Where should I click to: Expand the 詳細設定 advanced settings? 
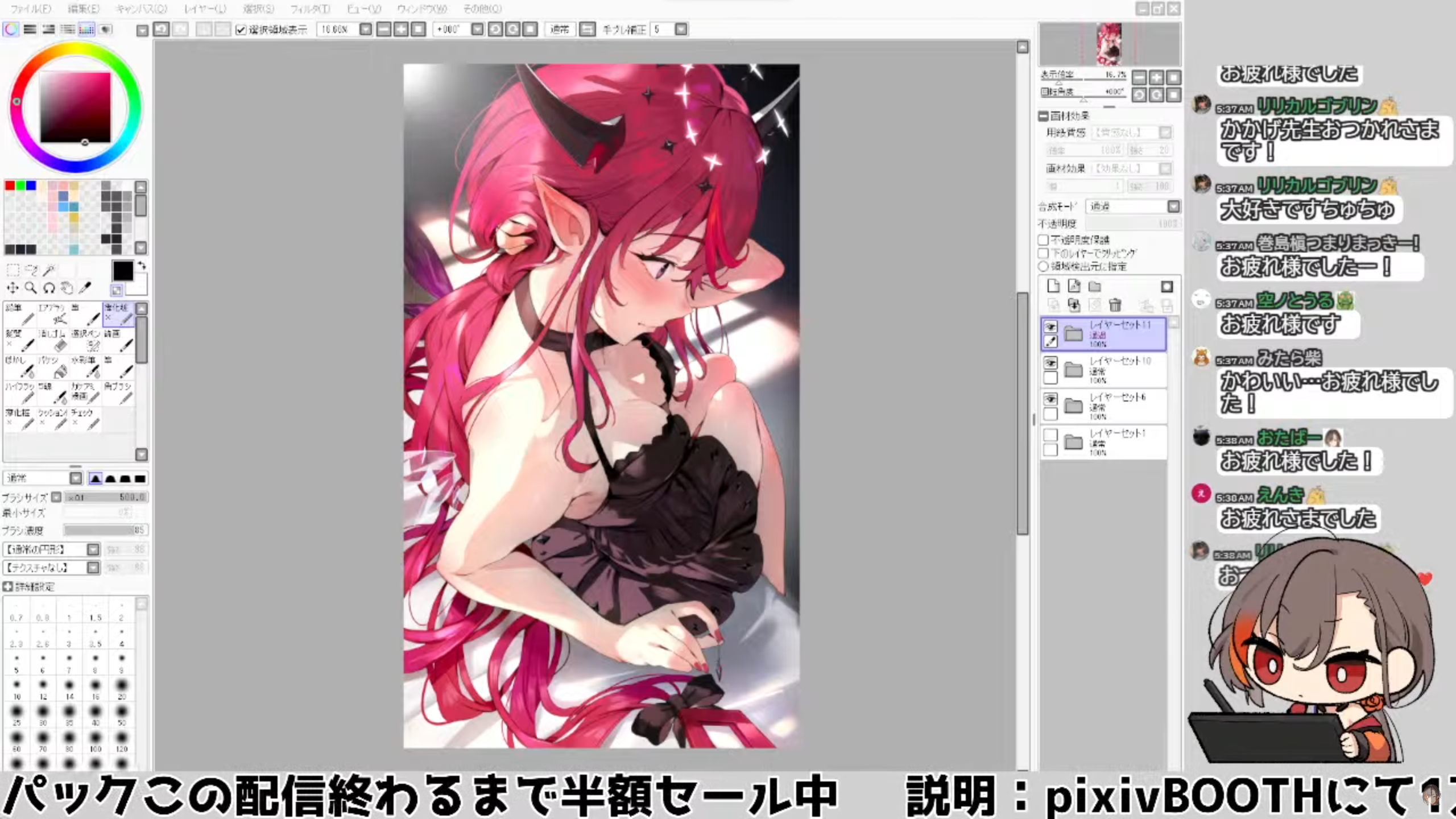[x=8, y=586]
